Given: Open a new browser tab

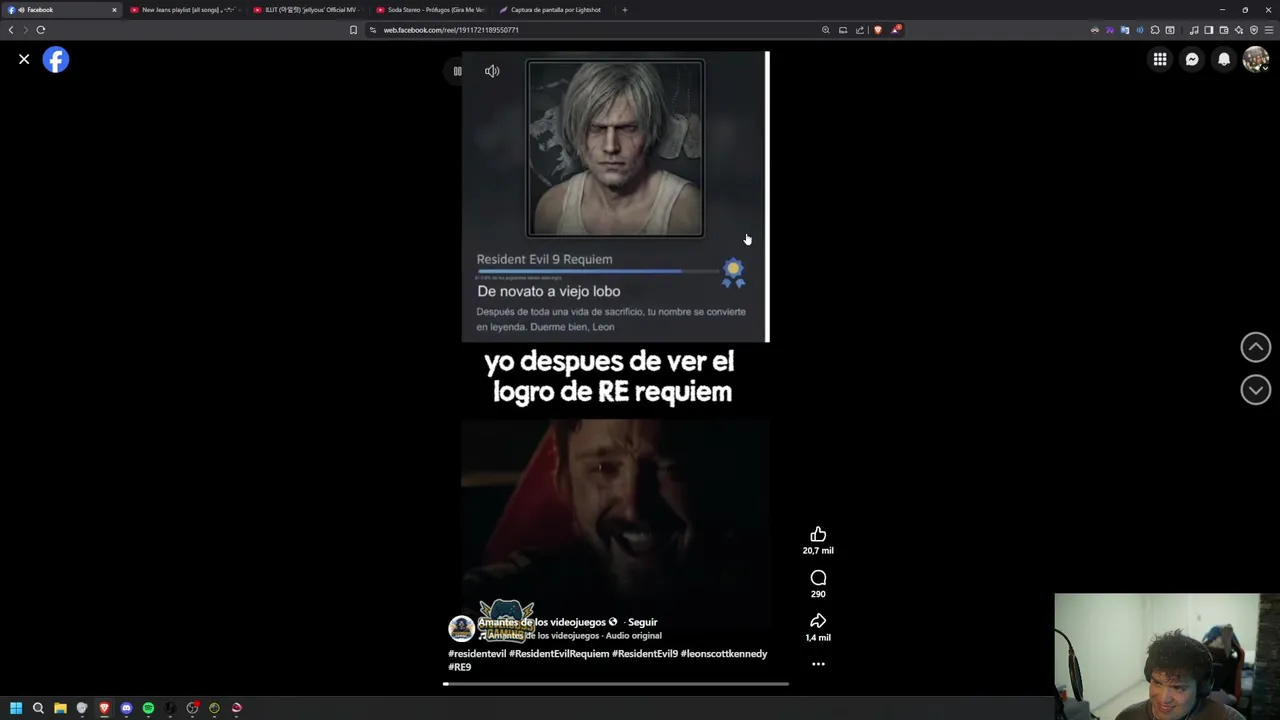Looking at the screenshot, I should point(625,10).
